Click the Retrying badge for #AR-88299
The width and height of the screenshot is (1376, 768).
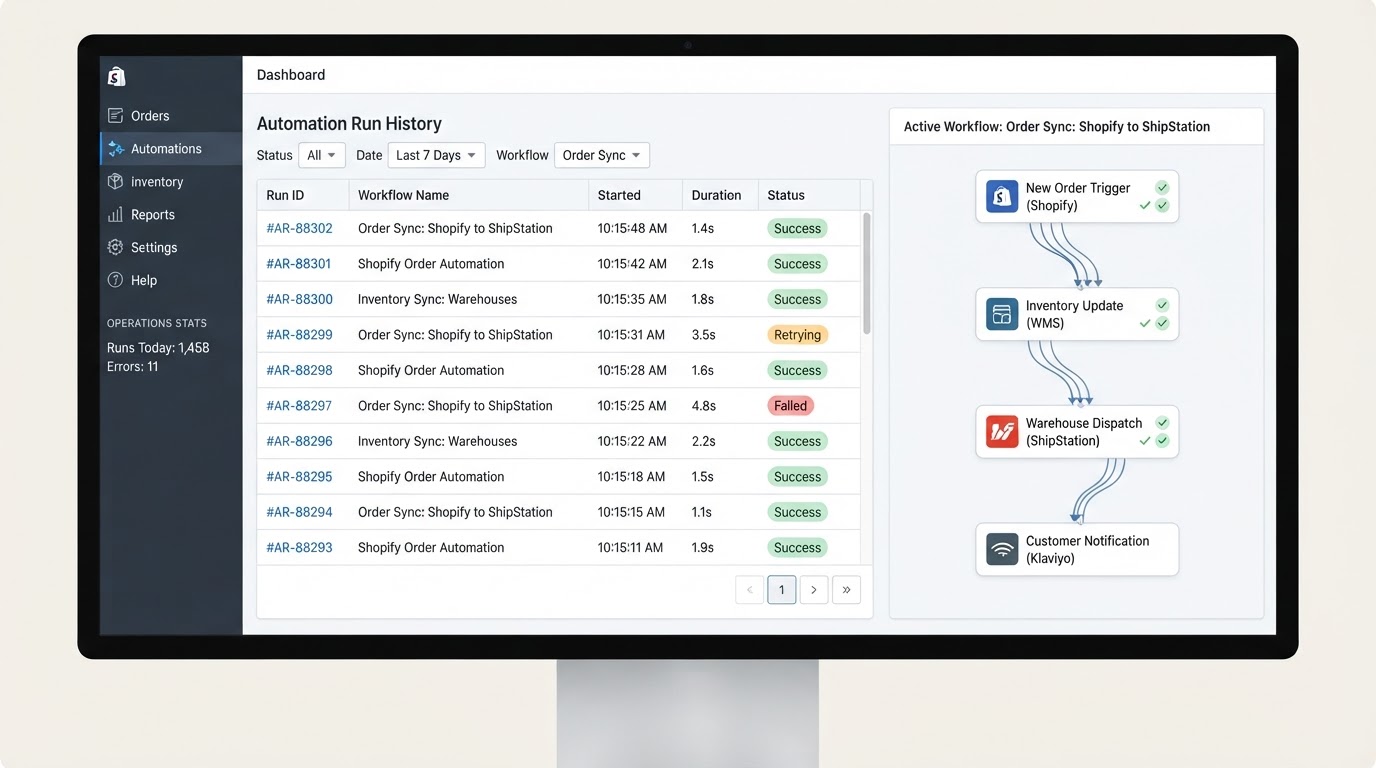797,335
